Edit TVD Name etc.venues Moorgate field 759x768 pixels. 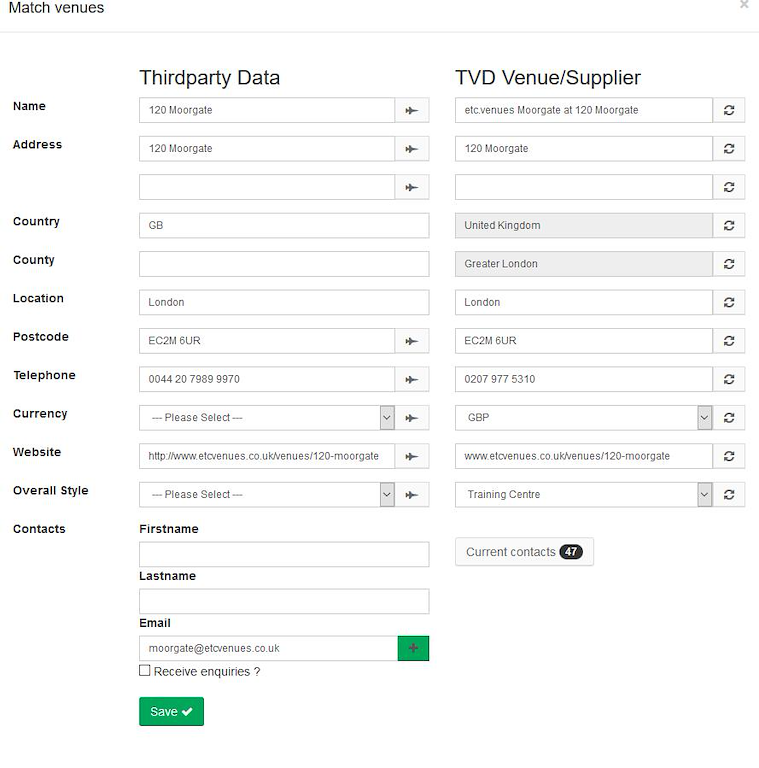coord(584,110)
